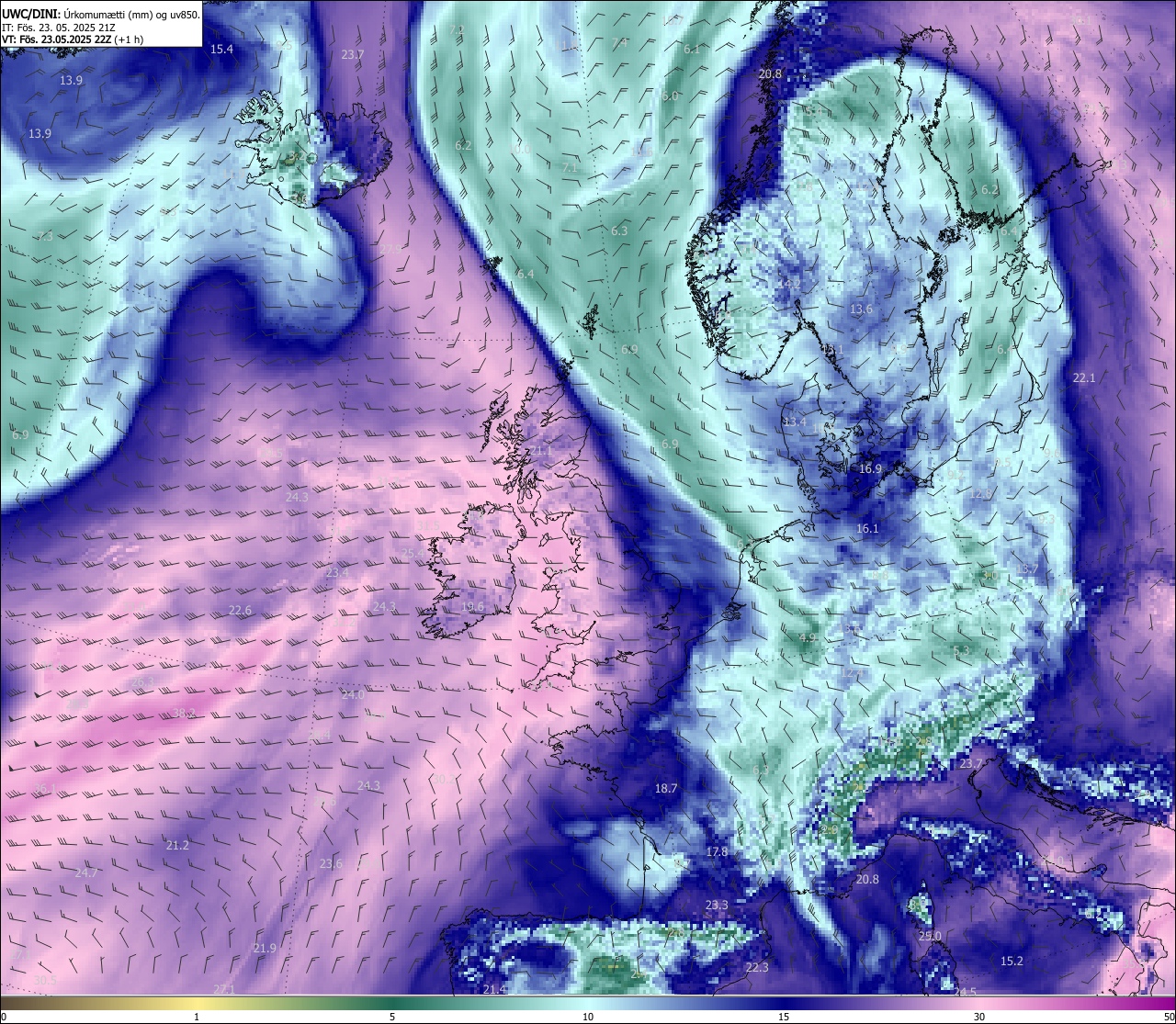Click the 15.4 value near Iceland

(x=221, y=50)
